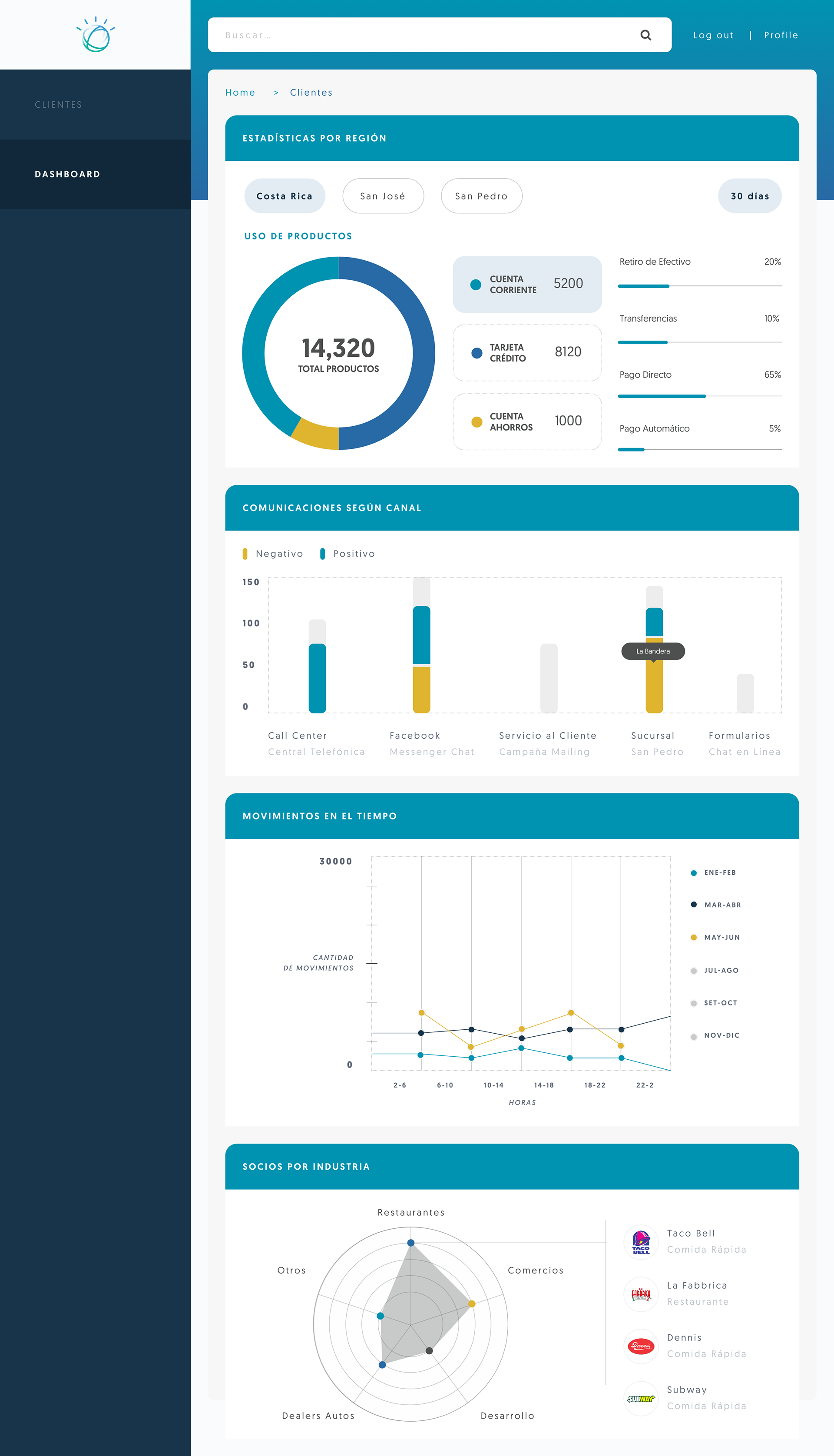Click the Subway logo icon

pyautogui.click(x=640, y=1398)
